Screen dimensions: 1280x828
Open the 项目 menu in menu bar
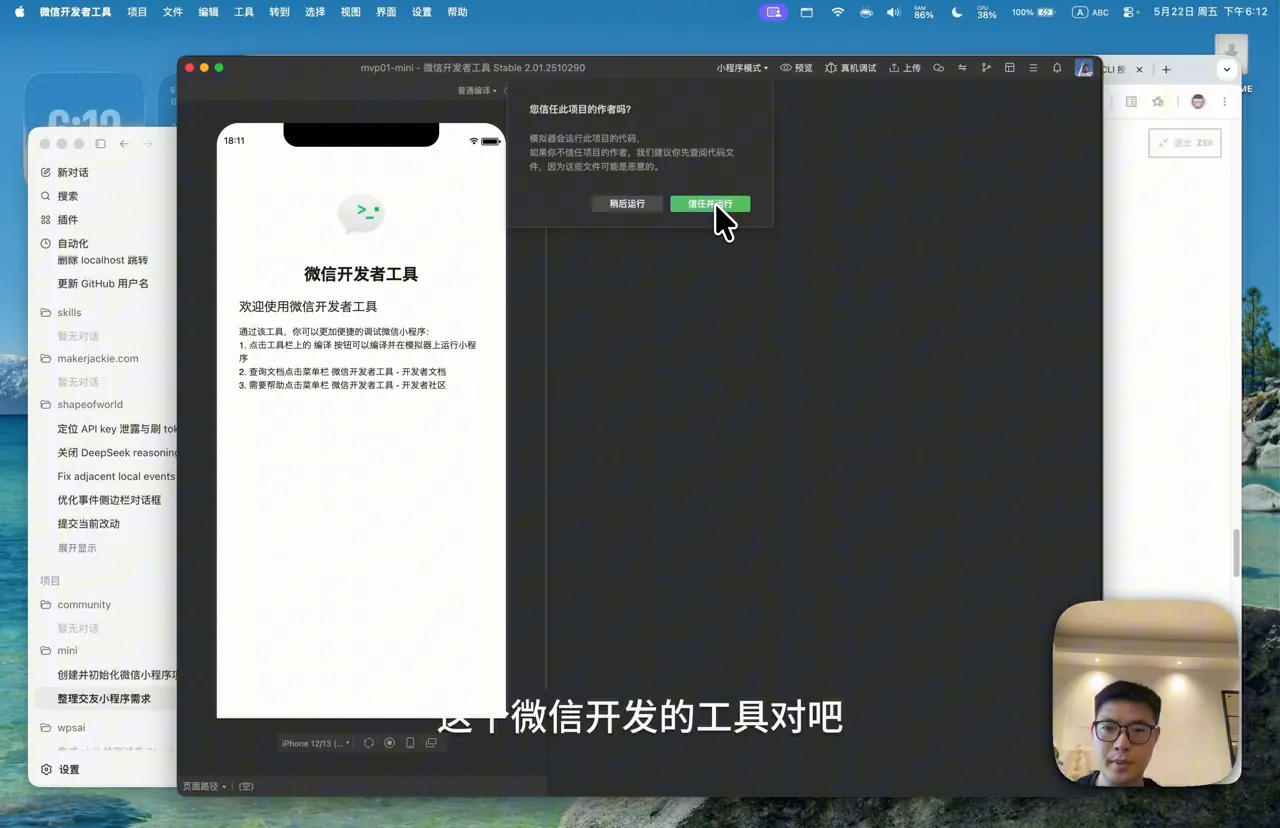click(137, 12)
